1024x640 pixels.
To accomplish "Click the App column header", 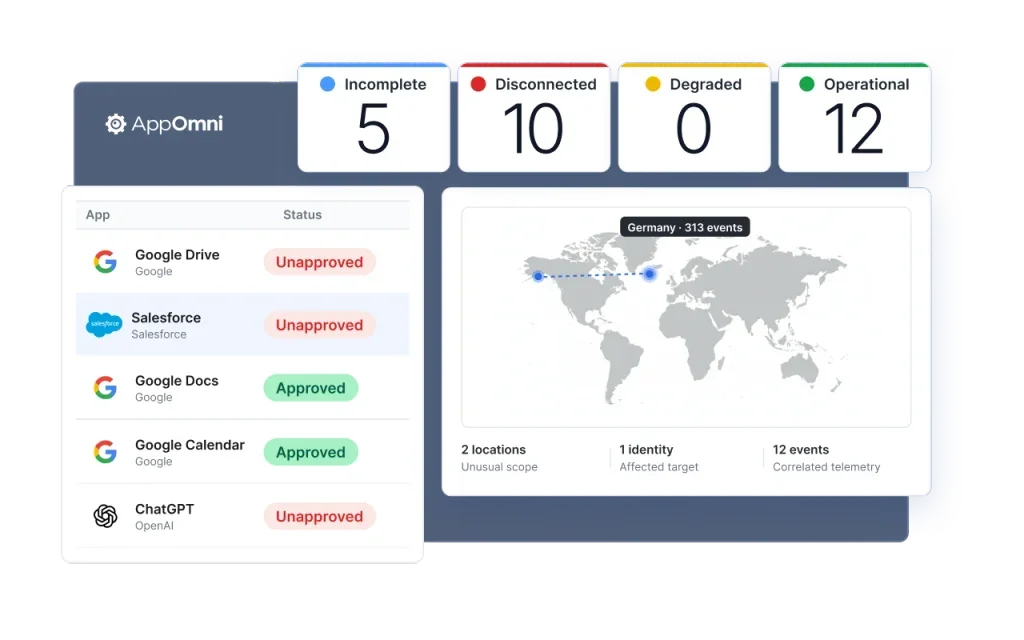I will click(x=98, y=215).
